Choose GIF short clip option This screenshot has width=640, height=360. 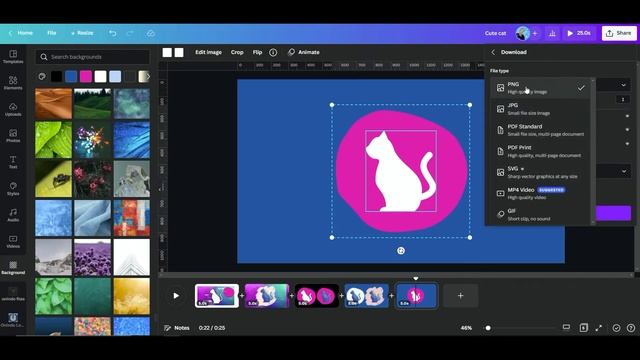pyautogui.click(x=540, y=215)
